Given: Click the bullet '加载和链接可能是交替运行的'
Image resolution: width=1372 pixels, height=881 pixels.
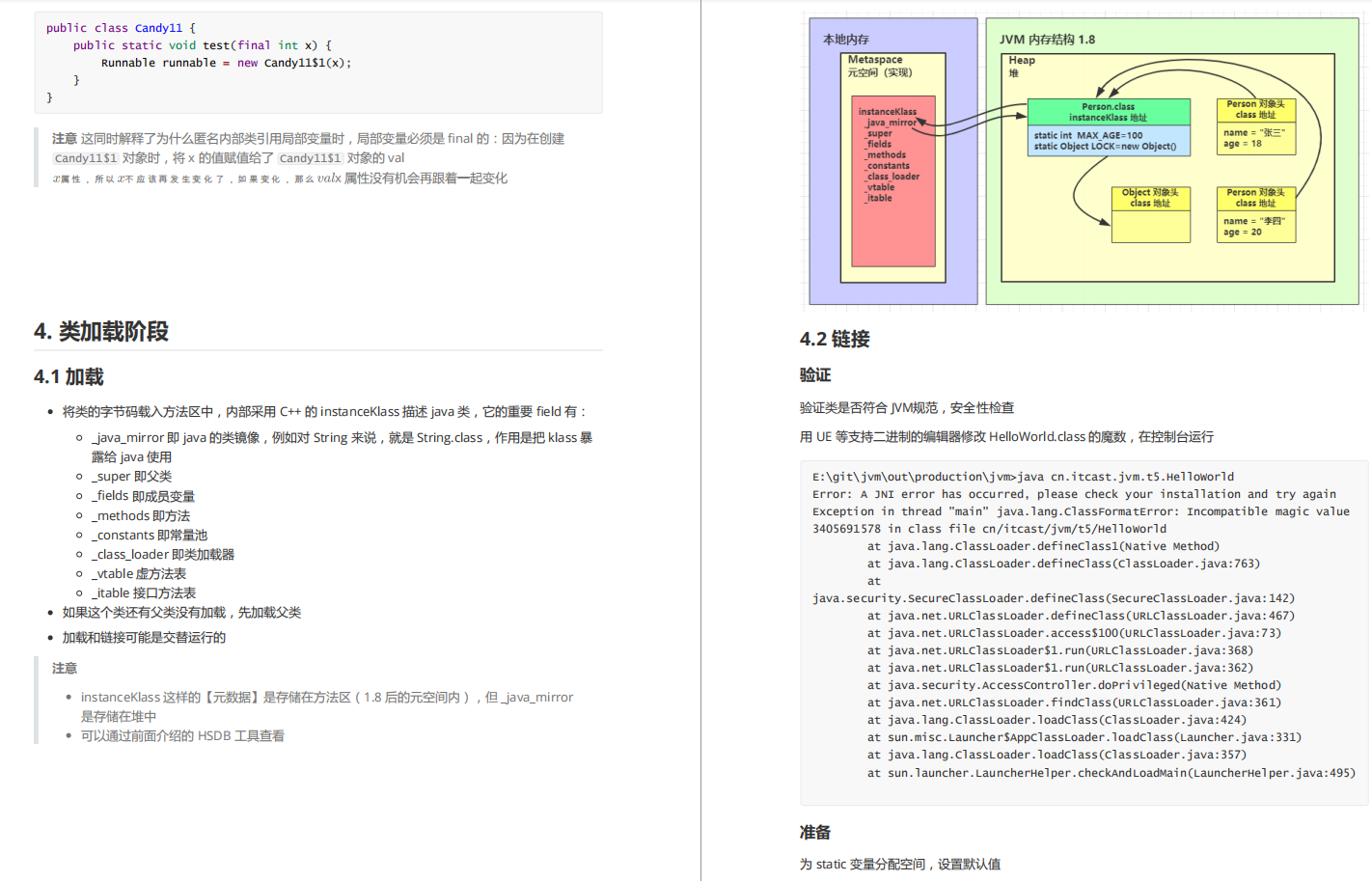Looking at the screenshot, I should click(145, 638).
